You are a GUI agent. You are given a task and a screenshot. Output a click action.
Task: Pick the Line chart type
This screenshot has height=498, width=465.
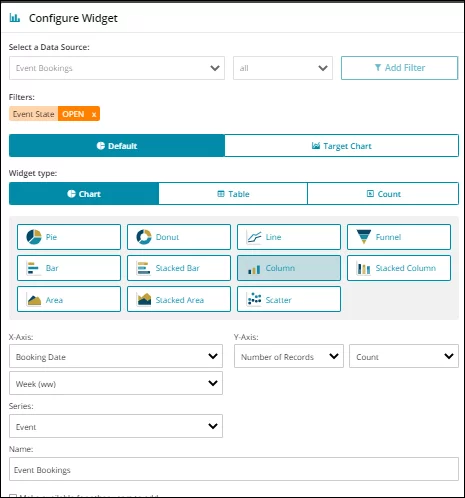point(289,237)
